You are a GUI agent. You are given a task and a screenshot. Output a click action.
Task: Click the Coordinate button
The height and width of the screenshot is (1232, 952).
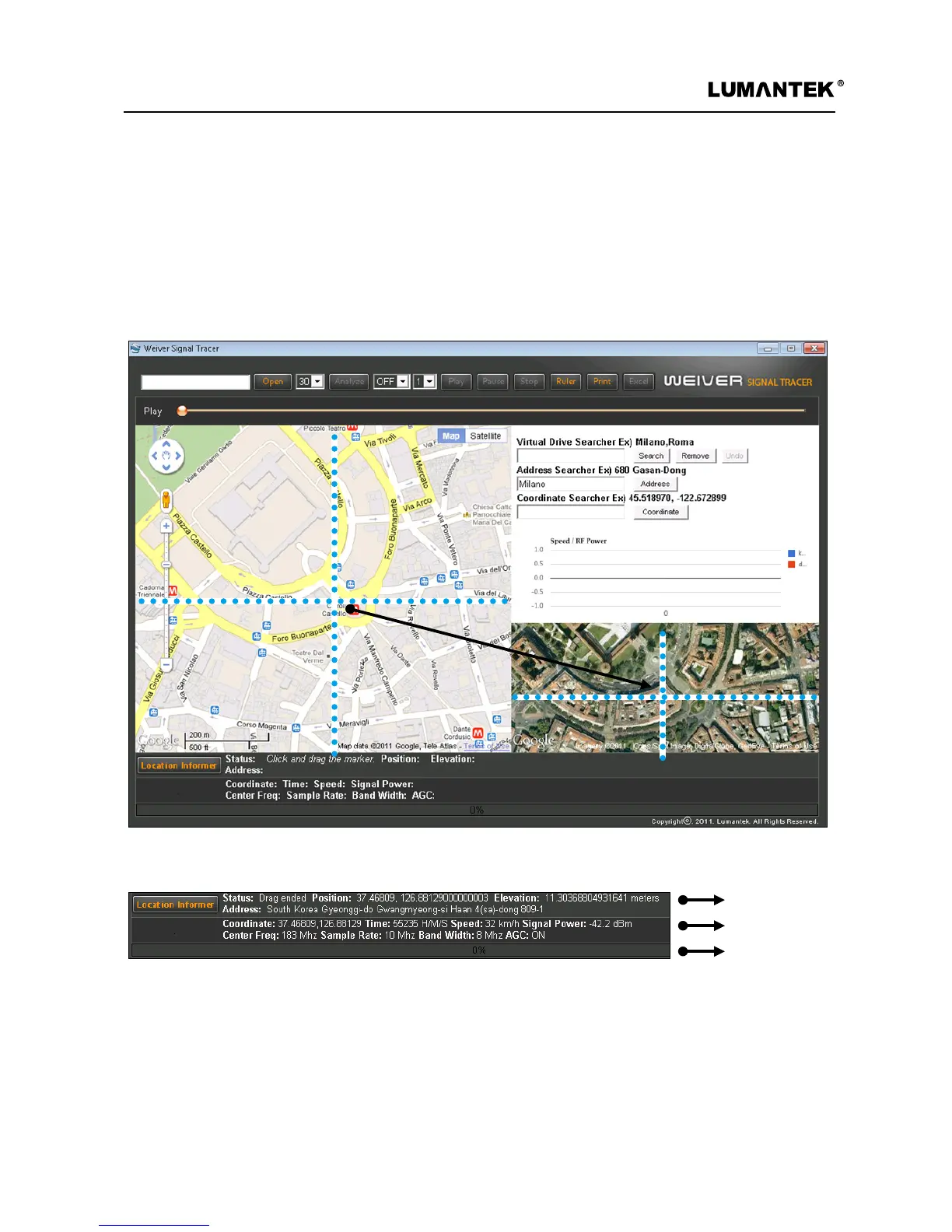pyautogui.click(x=661, y=512)
